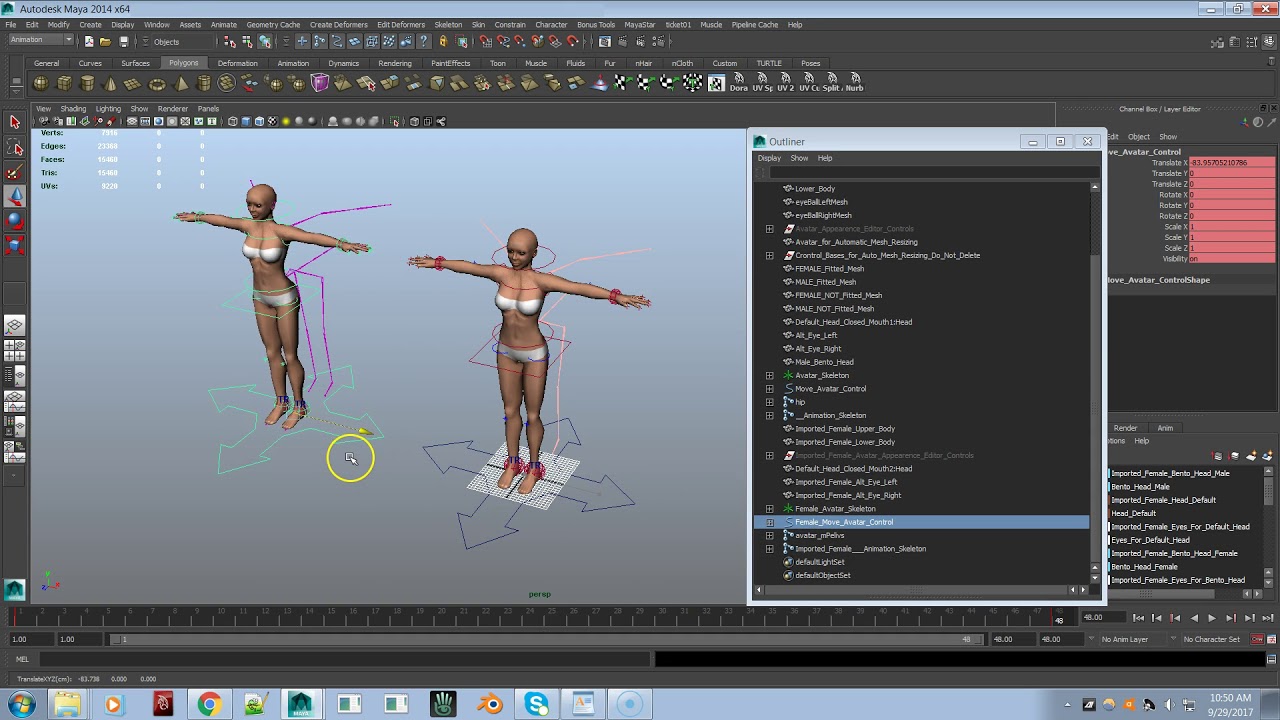Switch to the Deformation shelf tab

[237, 63]
